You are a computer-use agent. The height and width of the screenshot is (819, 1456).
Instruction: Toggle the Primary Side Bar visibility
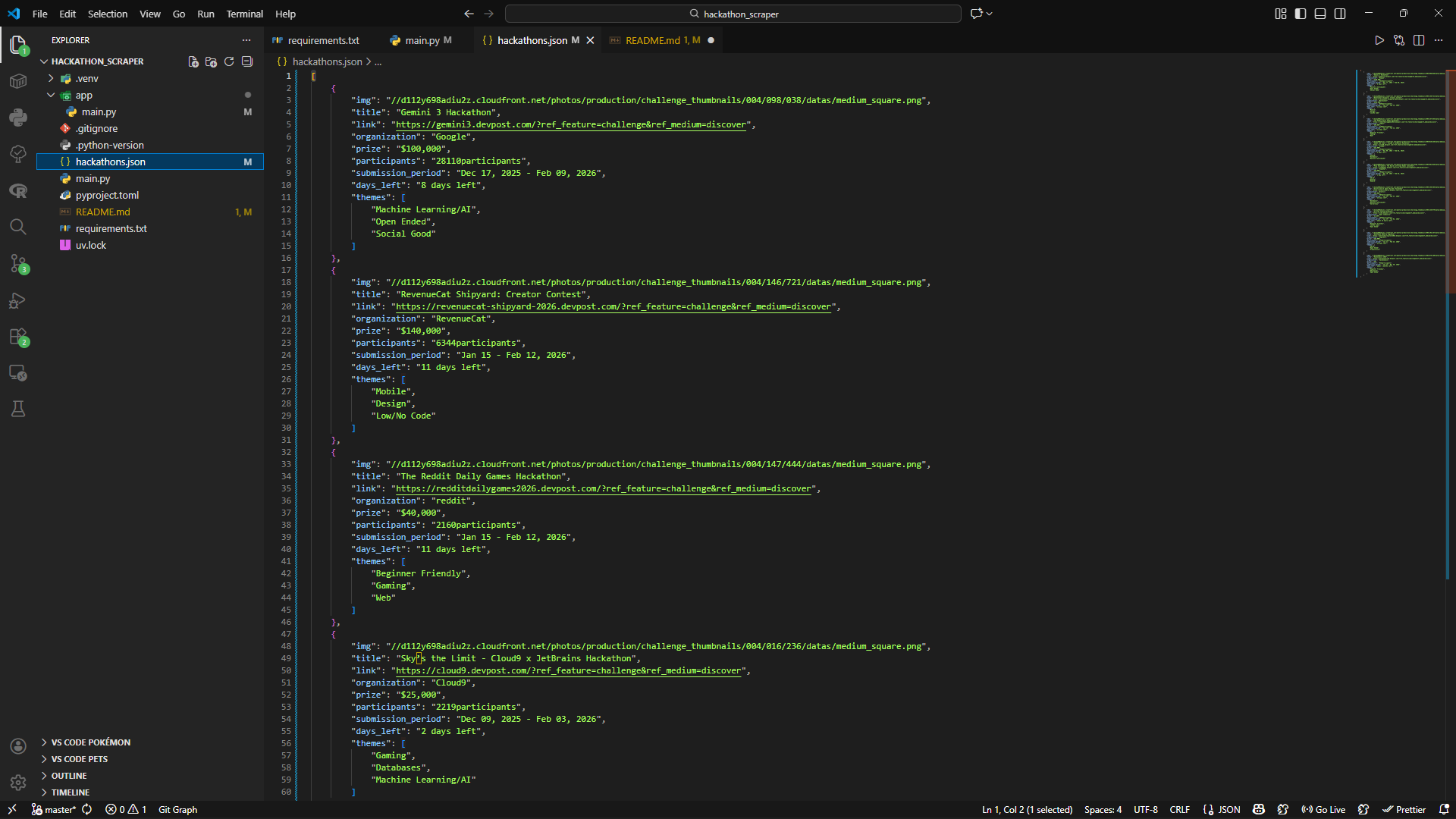pos(1301,14)
